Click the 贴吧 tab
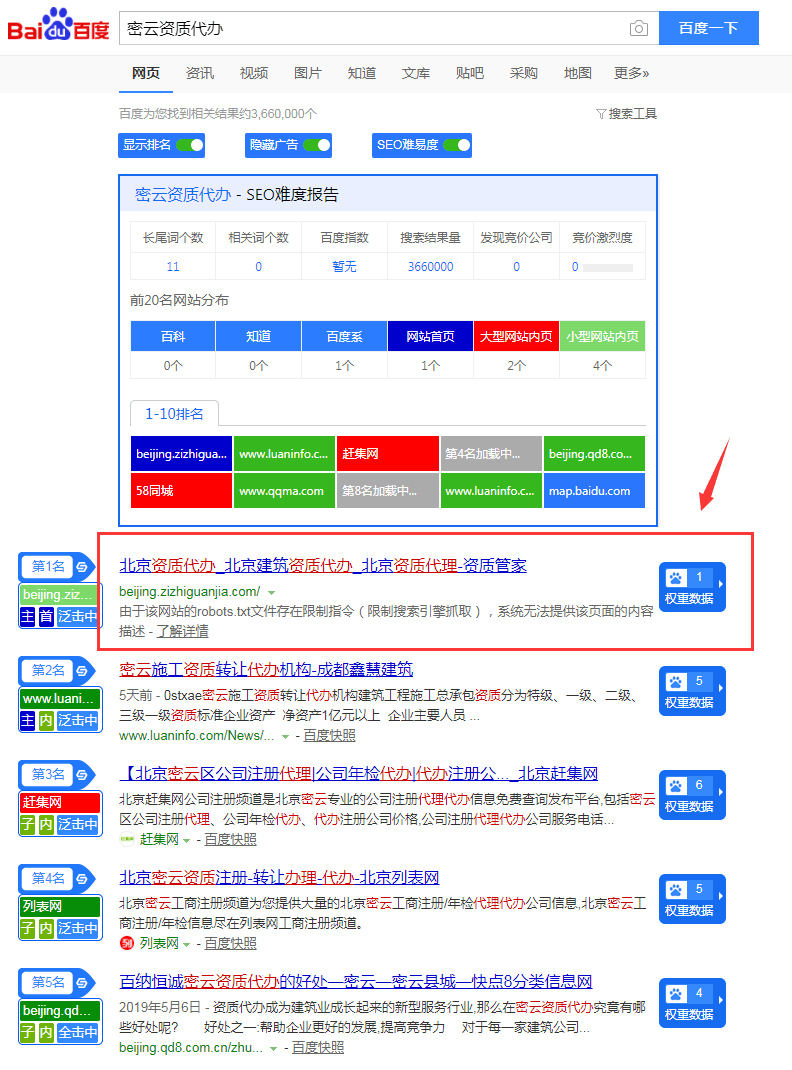792x1070 pixels. (x=469, y=73)
